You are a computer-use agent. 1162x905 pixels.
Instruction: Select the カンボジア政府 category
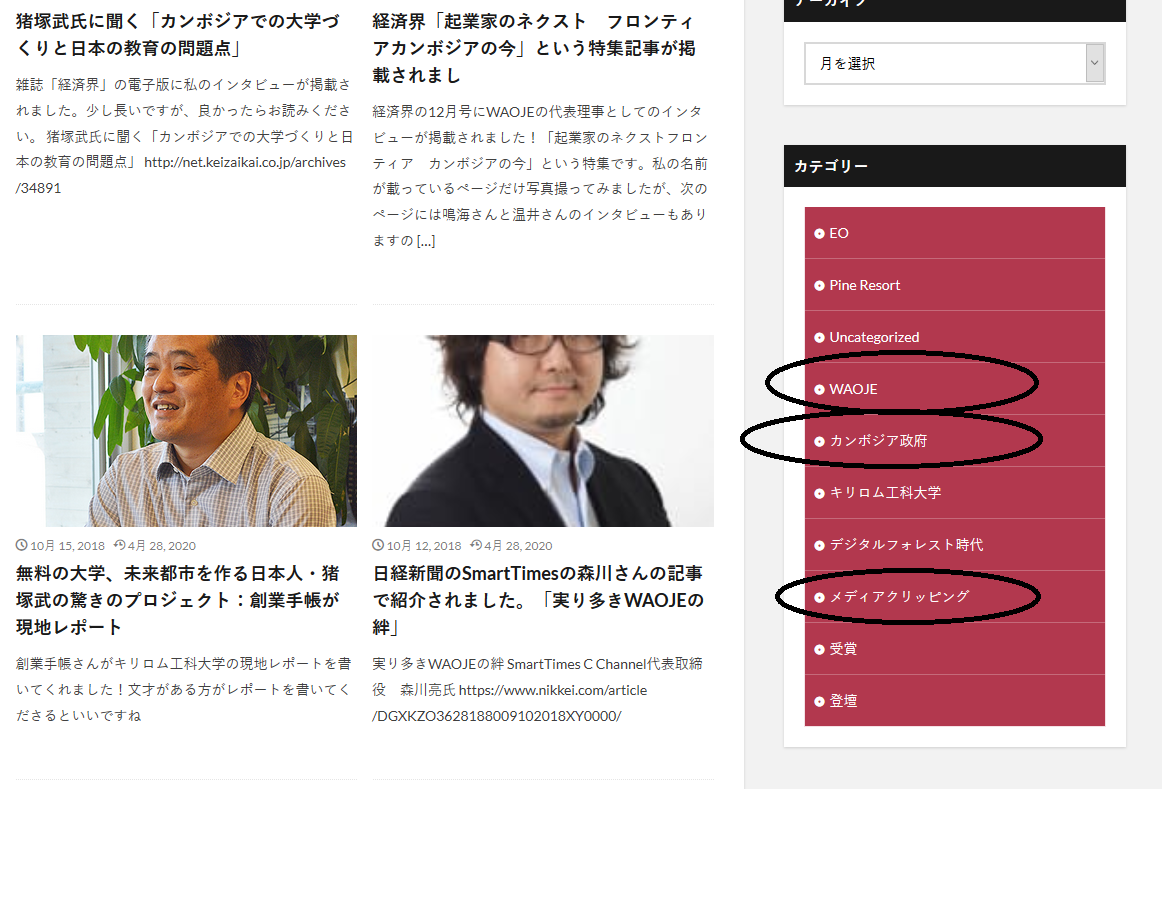(x=878, y=441)
